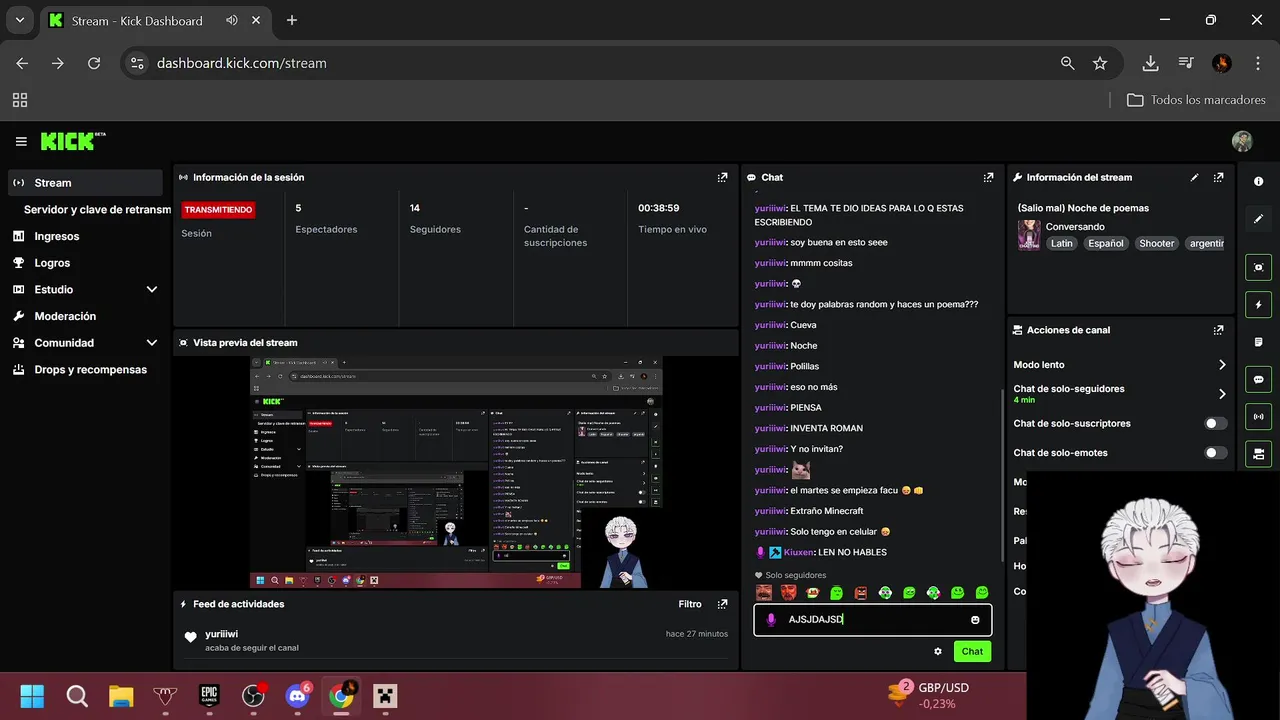The image size is (1280, 720).
Task: Edit stream info with the pencil icon
Action: coord(1194,177)
